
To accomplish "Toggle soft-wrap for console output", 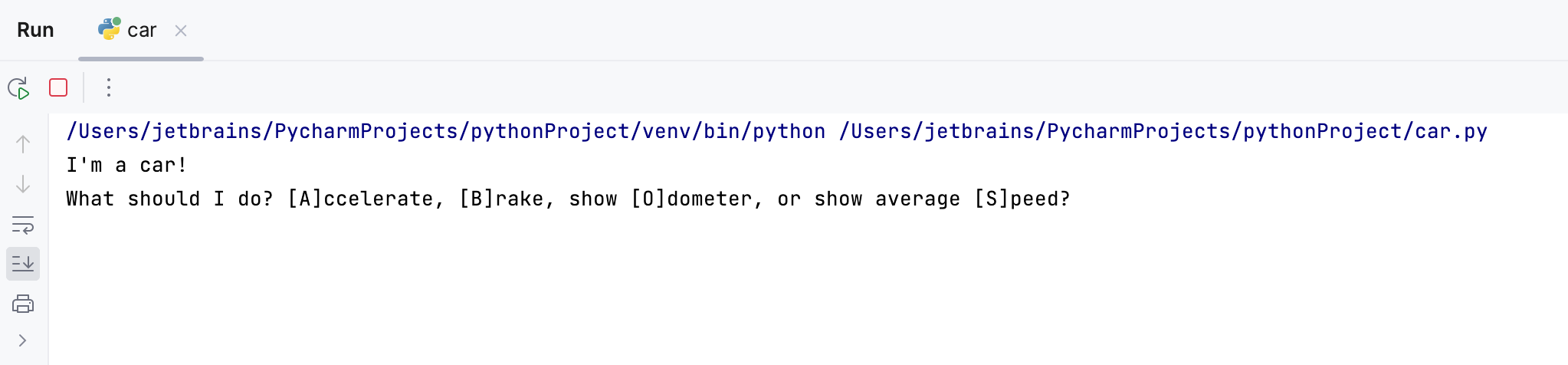I will 23,225.
